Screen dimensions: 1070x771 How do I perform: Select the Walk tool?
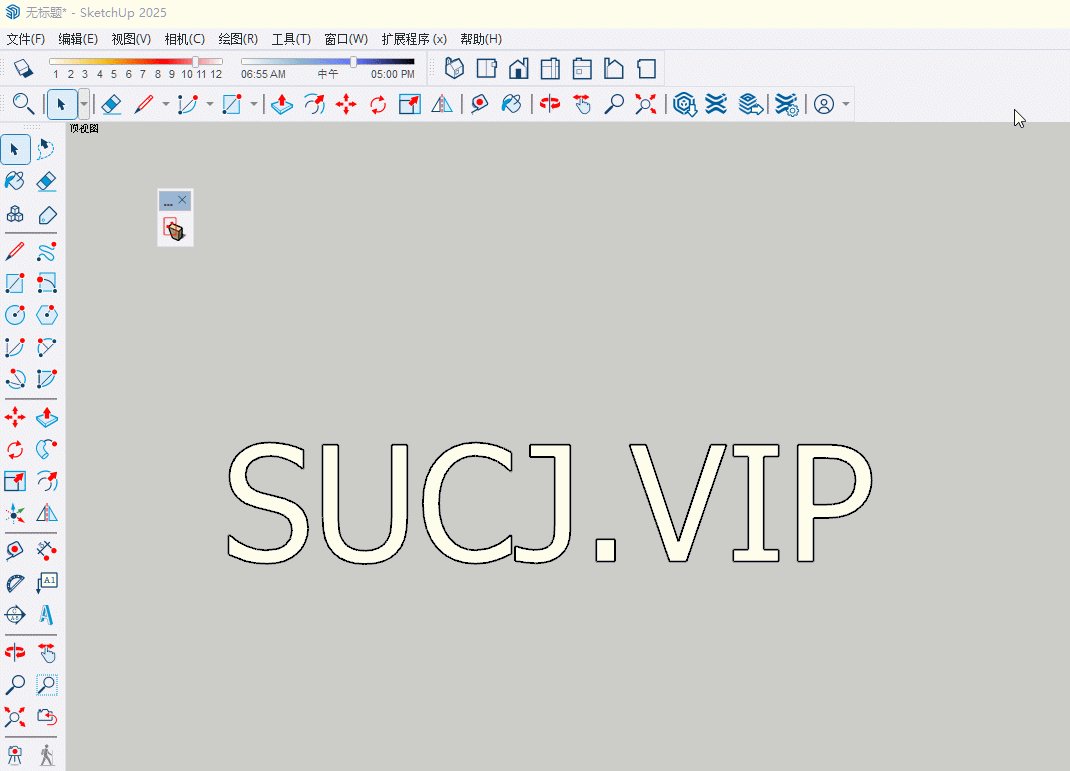pyautogui.click(x=46, y=755)
